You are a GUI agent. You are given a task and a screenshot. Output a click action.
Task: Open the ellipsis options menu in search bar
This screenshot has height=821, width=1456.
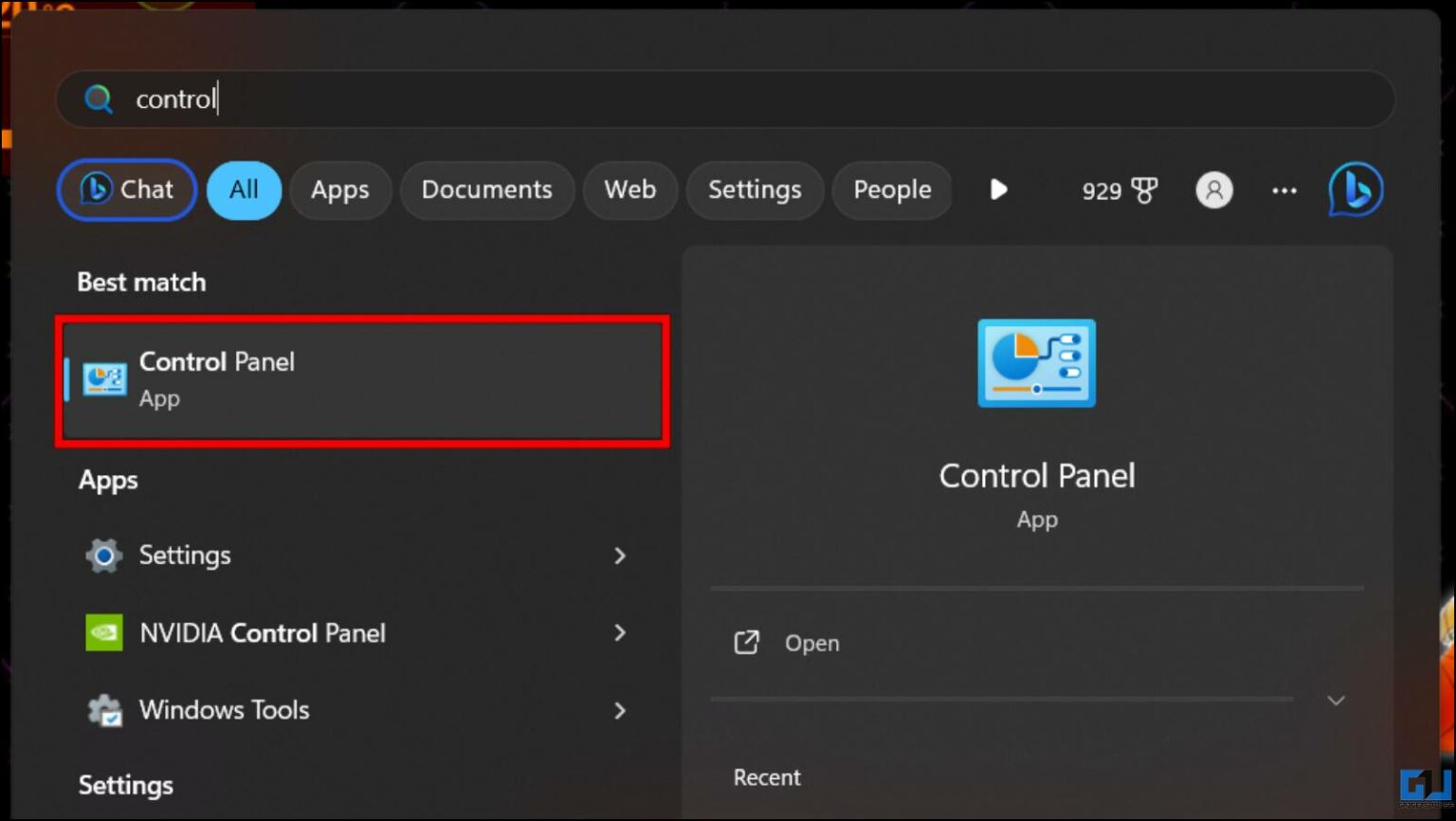(x=1284, y=190)
